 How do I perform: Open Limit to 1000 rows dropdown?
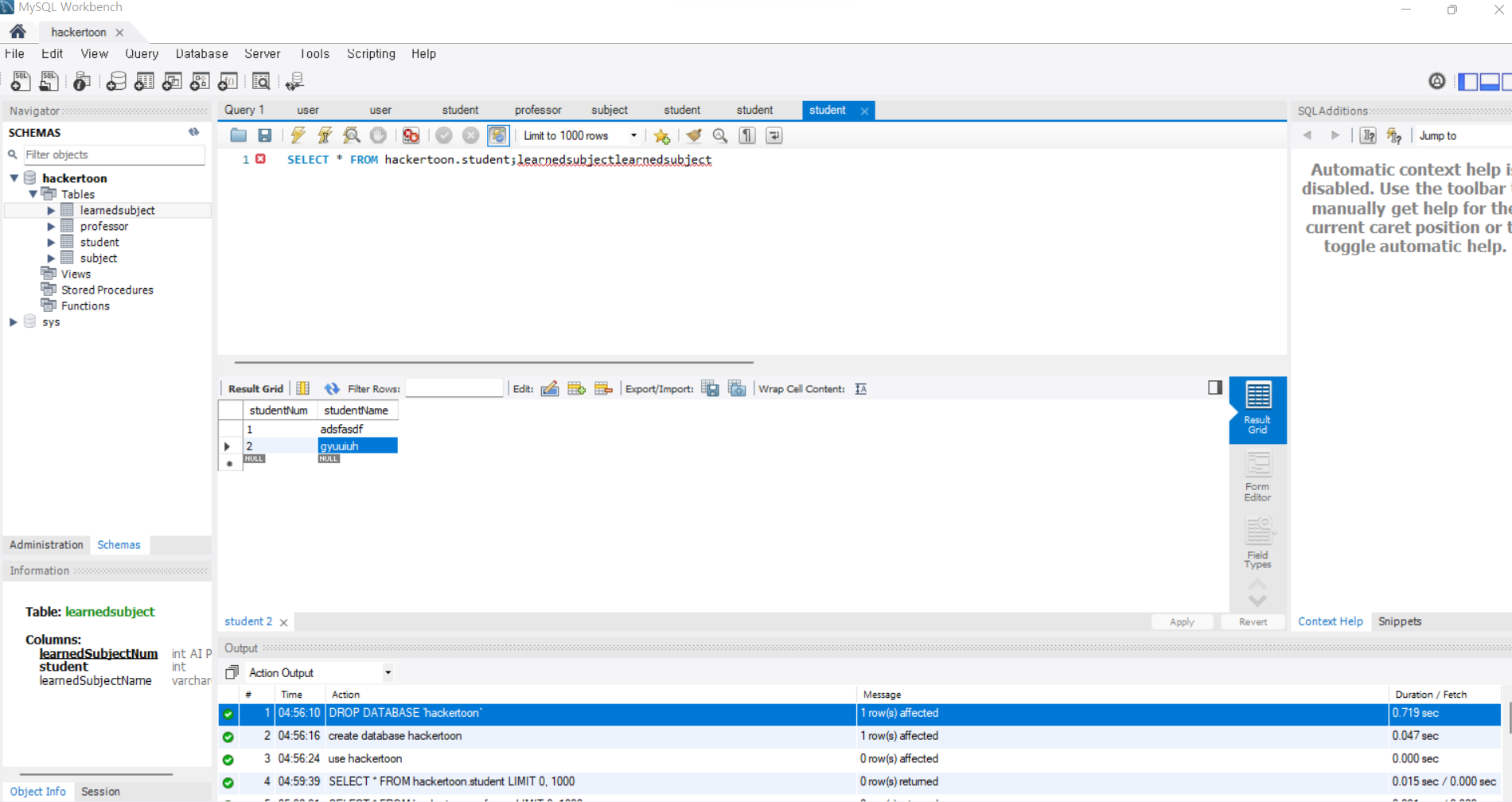point(633,135)
